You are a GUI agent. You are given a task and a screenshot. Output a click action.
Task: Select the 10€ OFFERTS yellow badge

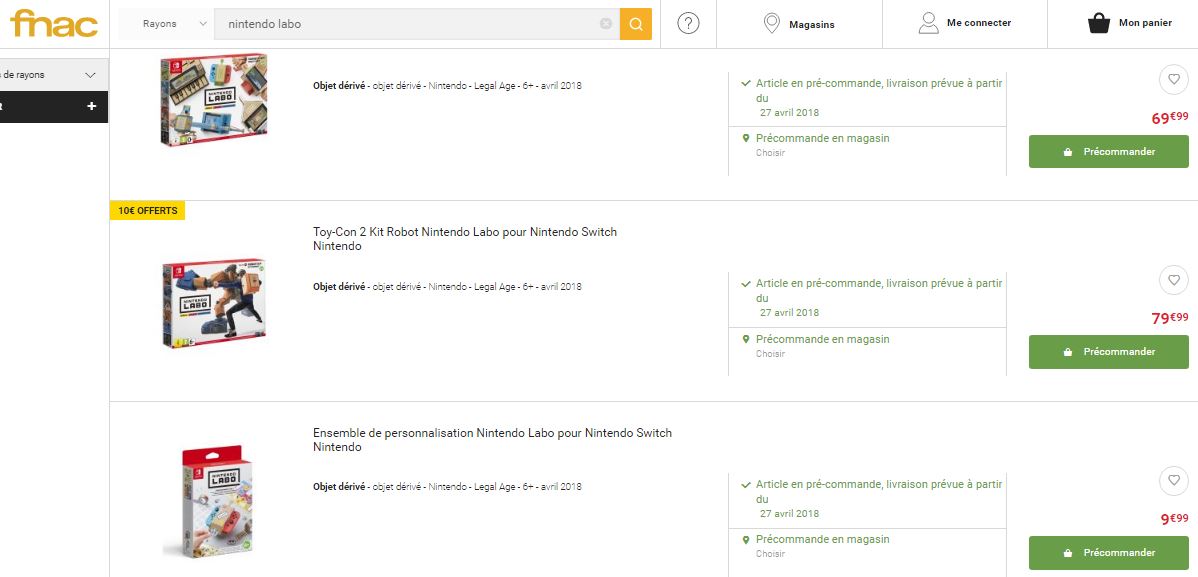coord(147,210)
